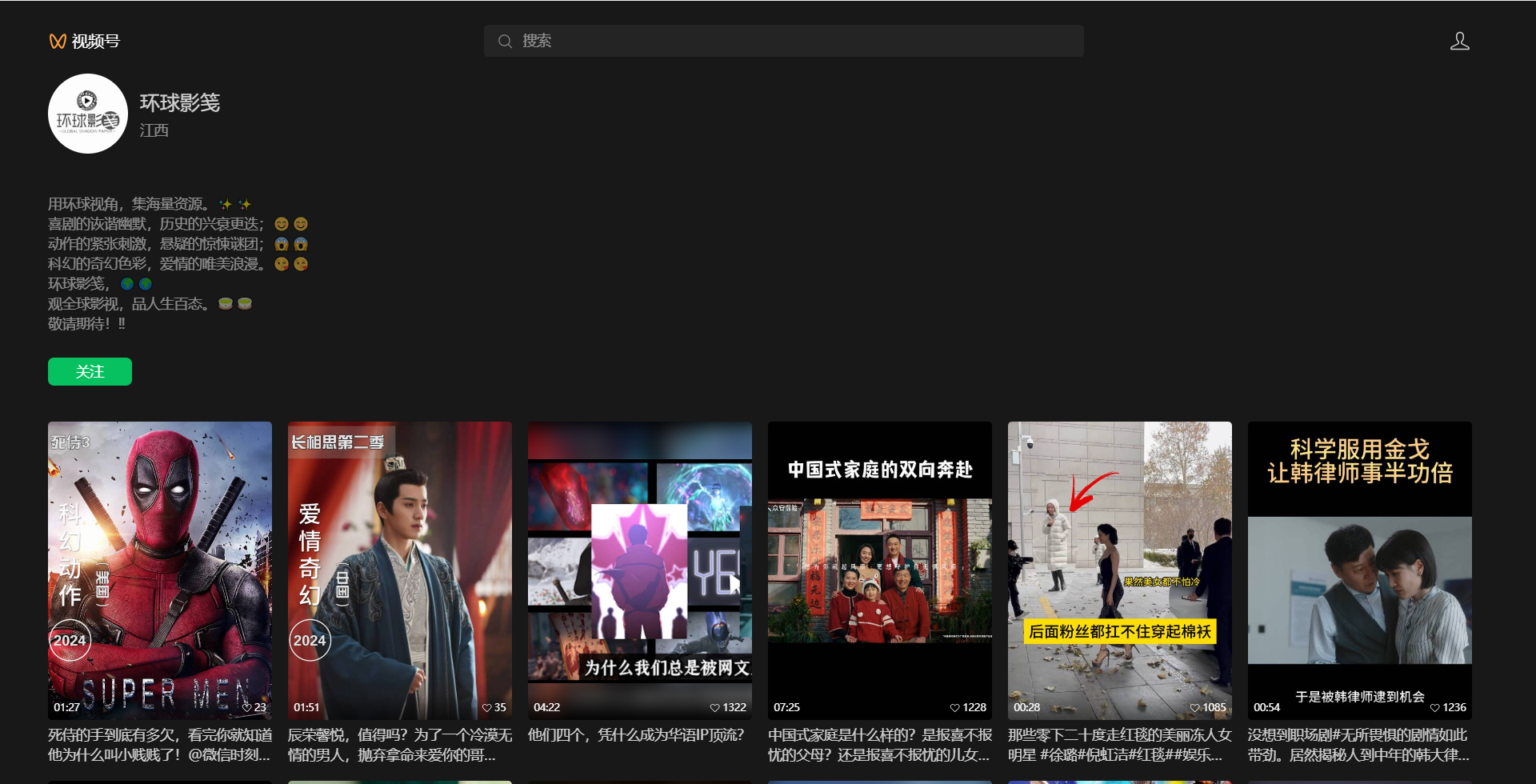Viewport: 1536px width, 784px height.
Task: Open video titled 辰荣馨悦，值得吗
Action: pos(400,745)
